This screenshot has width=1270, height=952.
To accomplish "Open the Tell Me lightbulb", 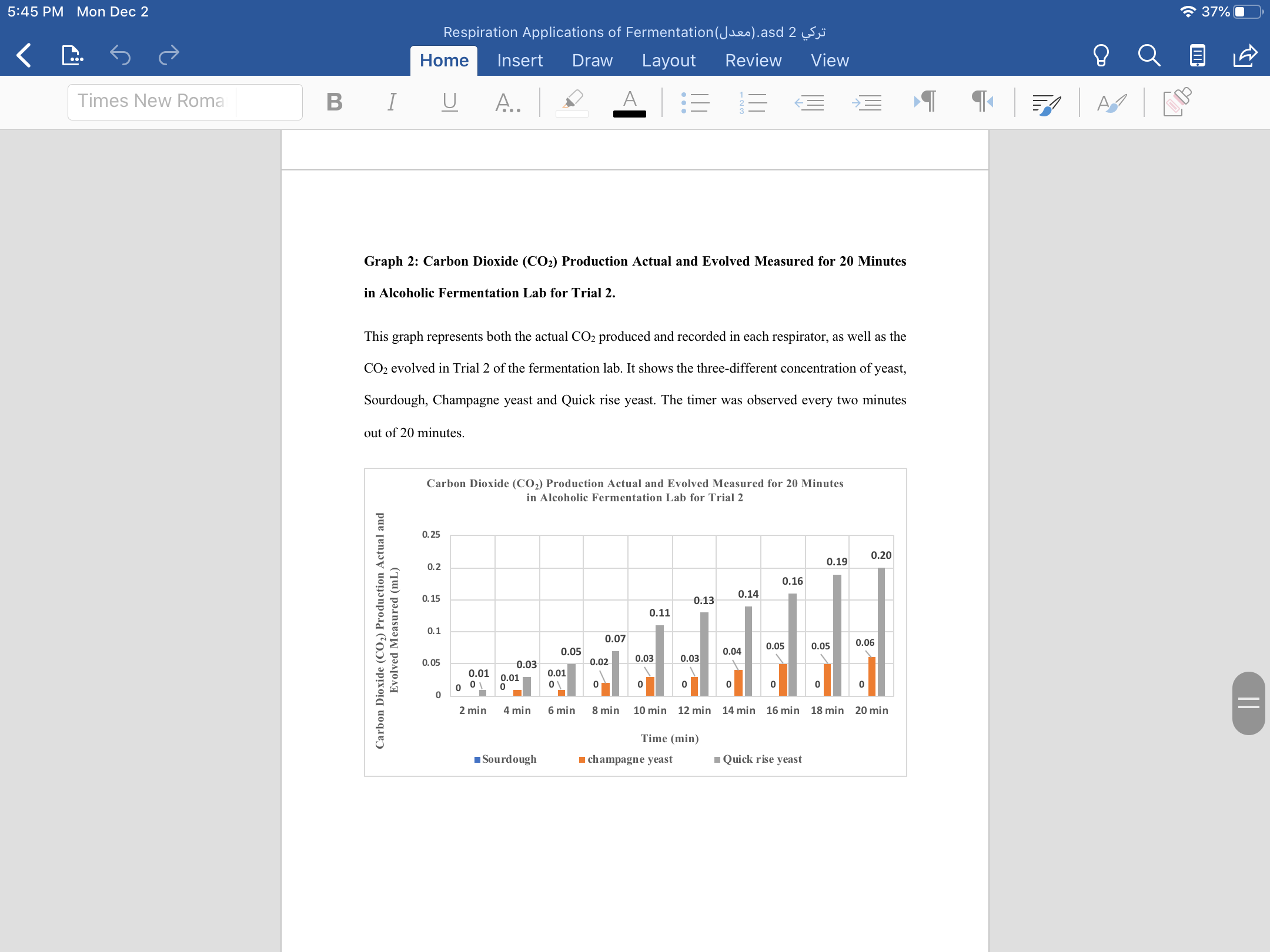I will (x=1101, y=55).
